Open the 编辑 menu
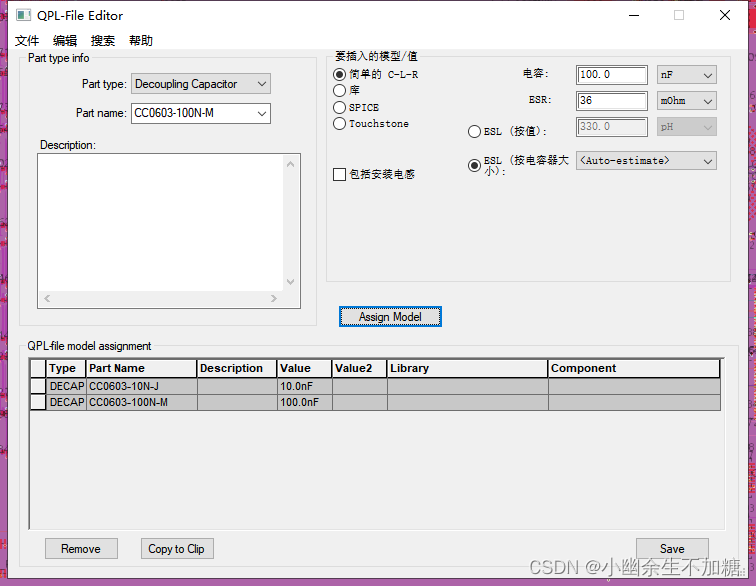Image resolution: width=756 pixels, height=586 pixels. 65,41
